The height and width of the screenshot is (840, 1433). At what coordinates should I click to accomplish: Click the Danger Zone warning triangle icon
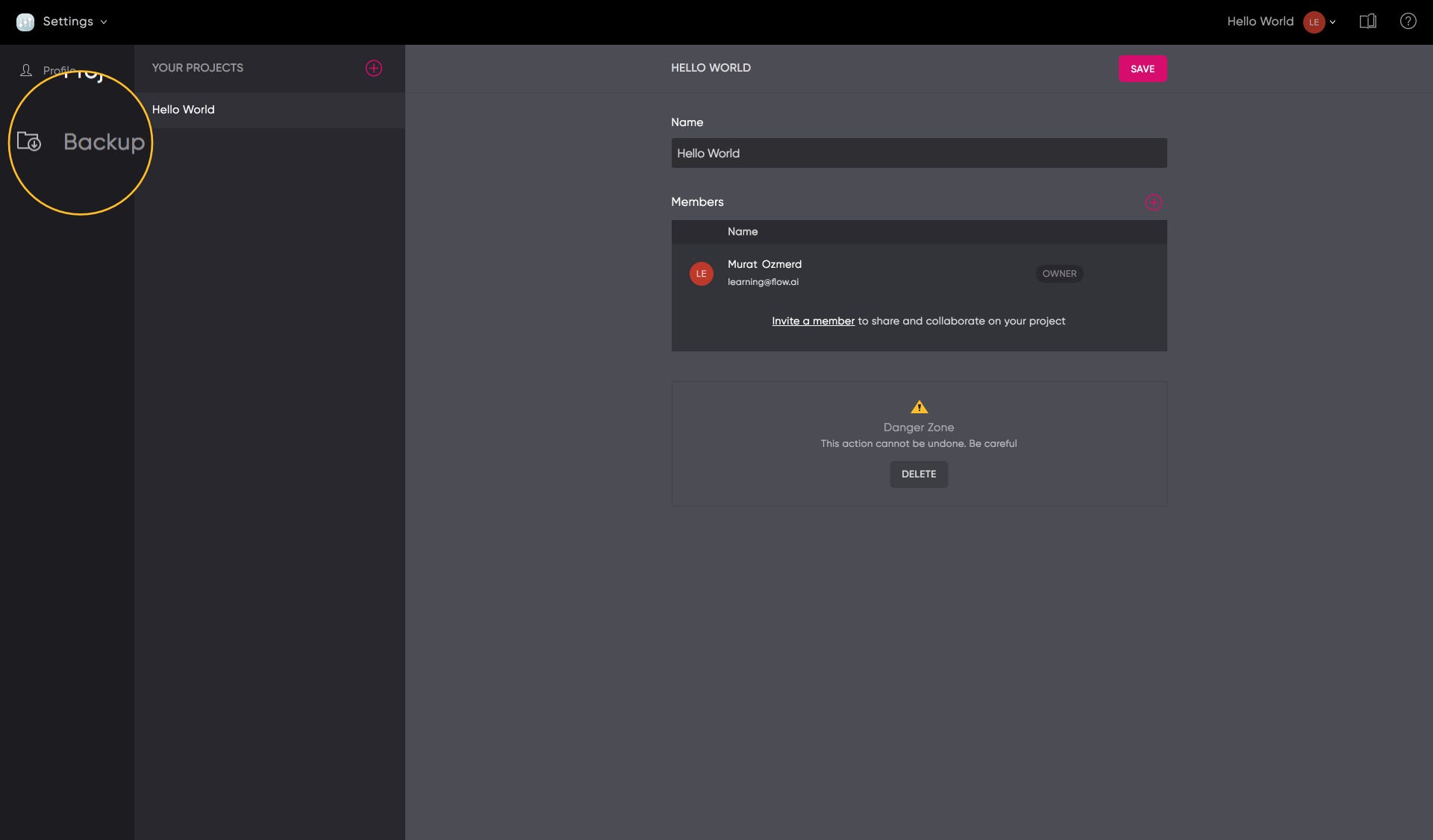[x=919, y=407]
